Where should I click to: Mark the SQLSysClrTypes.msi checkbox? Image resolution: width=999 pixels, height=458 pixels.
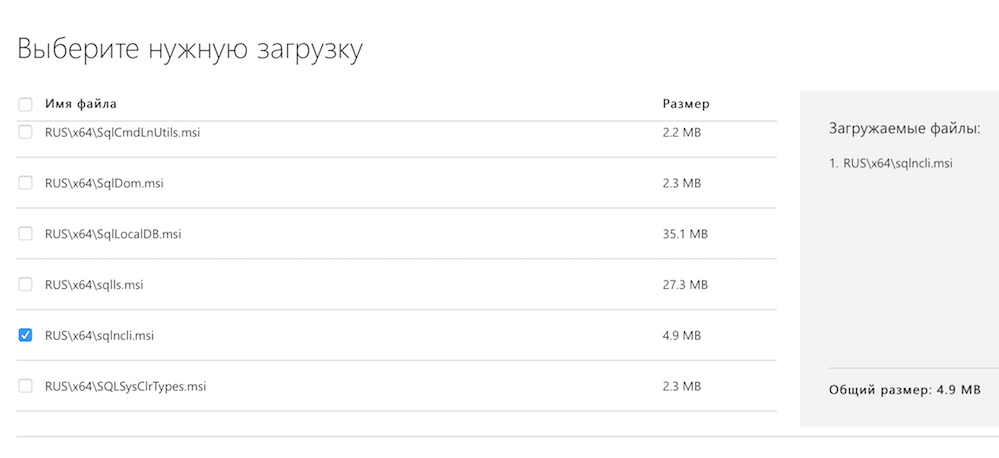[x=25, y=386]
